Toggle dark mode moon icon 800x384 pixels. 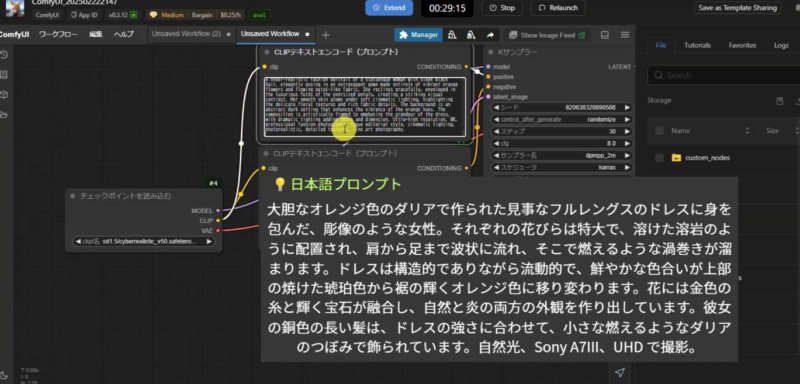pos(4,375)
